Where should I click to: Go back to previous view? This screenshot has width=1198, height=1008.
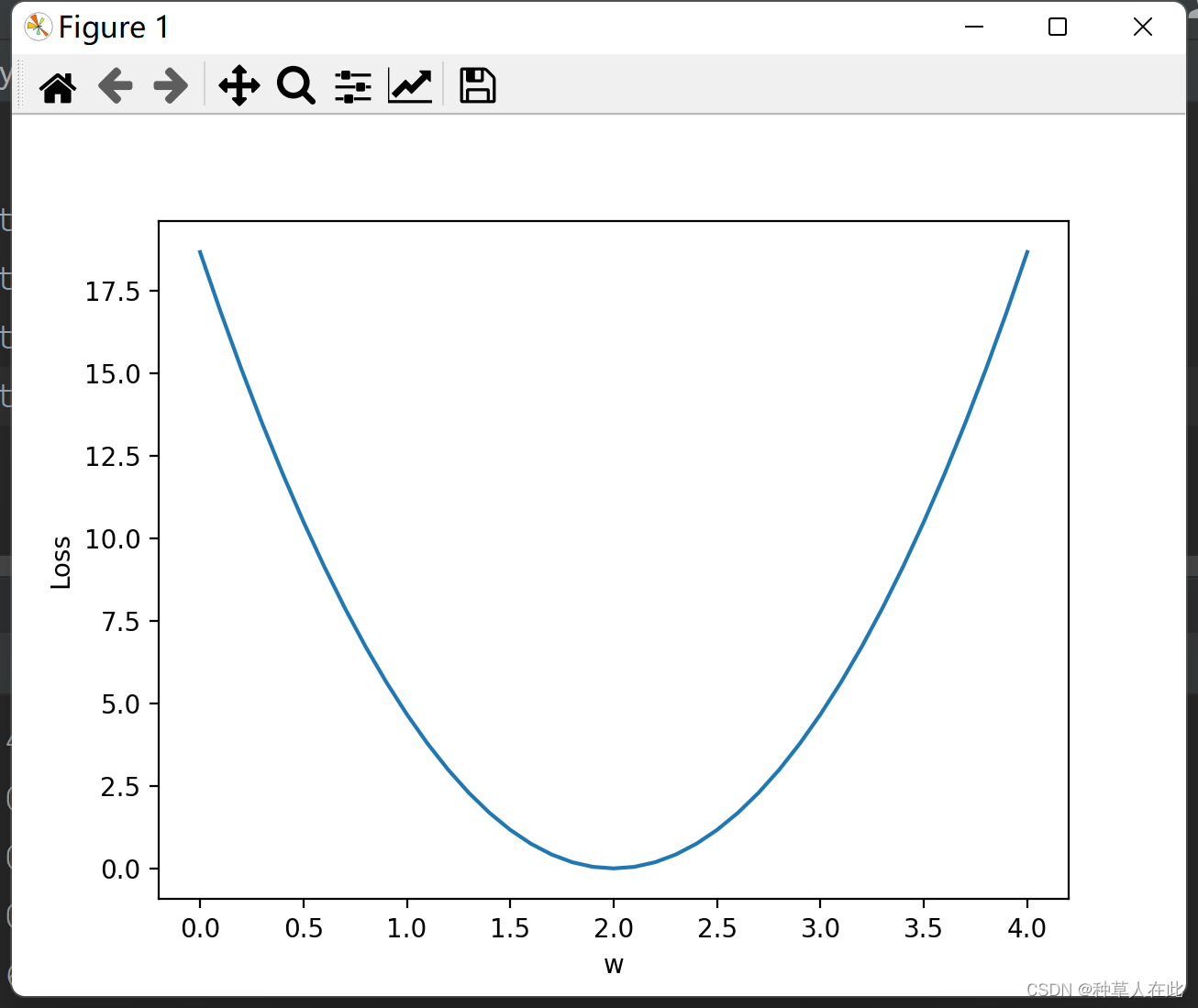click(116, 86)
